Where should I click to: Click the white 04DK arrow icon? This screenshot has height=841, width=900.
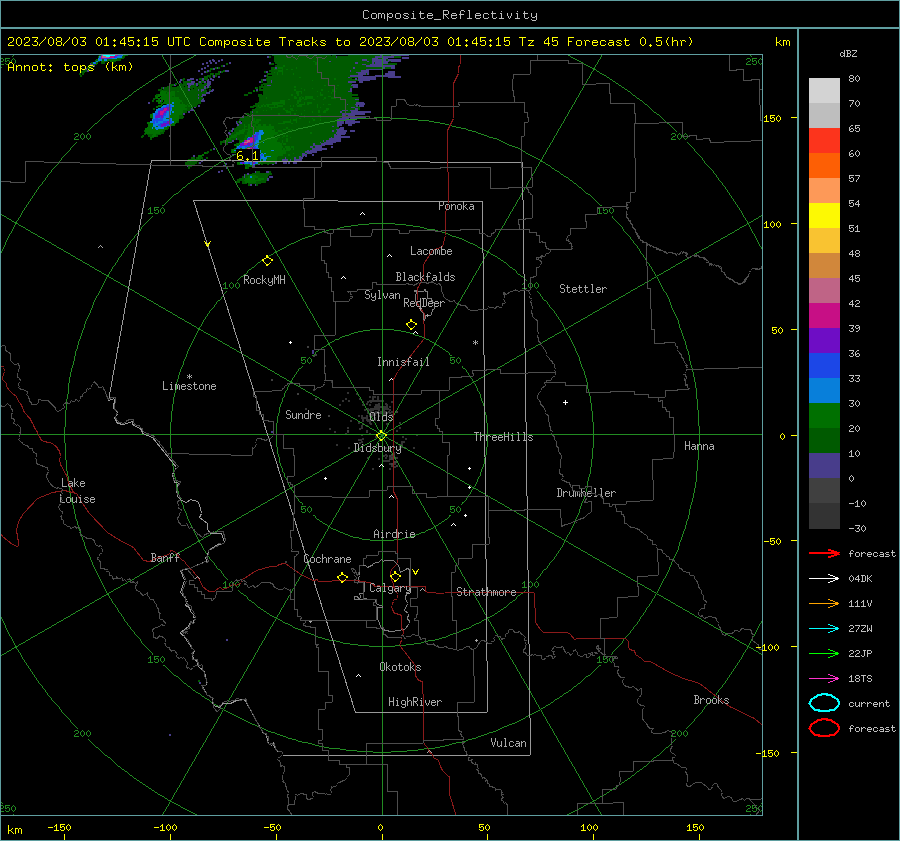[x=824, y=578]
